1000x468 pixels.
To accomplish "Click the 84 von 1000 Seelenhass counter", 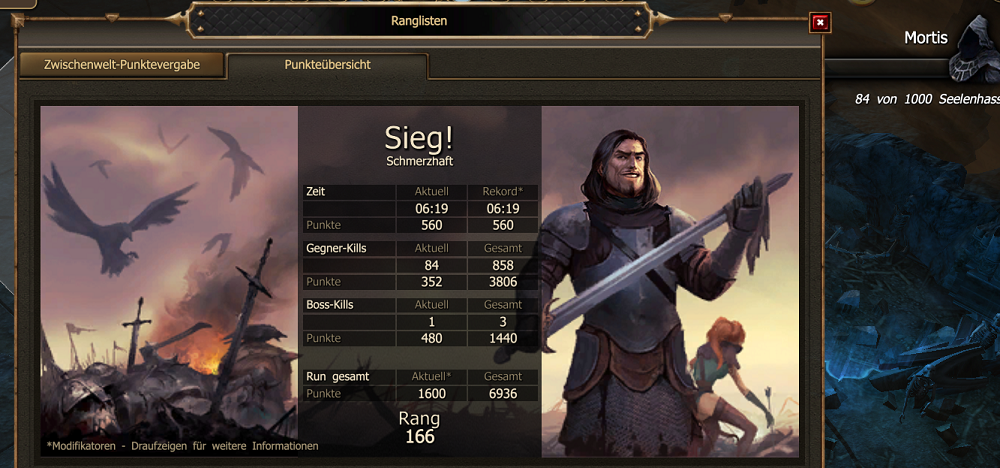I will (927, 99).
